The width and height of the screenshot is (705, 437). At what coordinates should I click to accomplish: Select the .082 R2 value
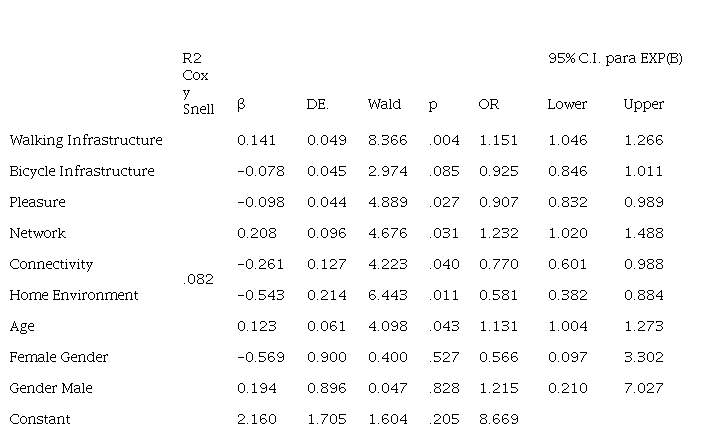tap(199, 280)
